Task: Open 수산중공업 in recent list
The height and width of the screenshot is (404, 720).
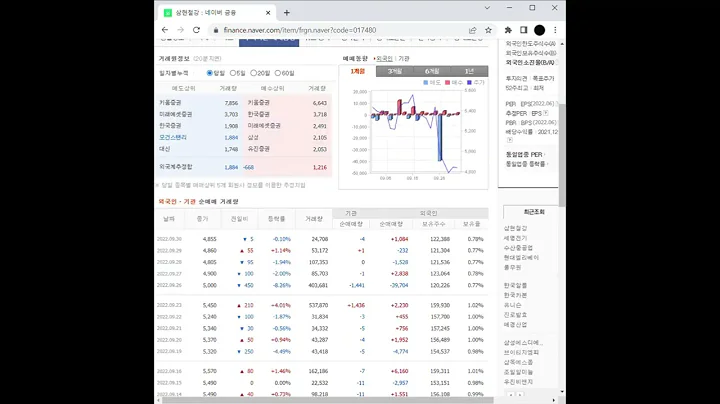Action: click(x=518, y=248)
